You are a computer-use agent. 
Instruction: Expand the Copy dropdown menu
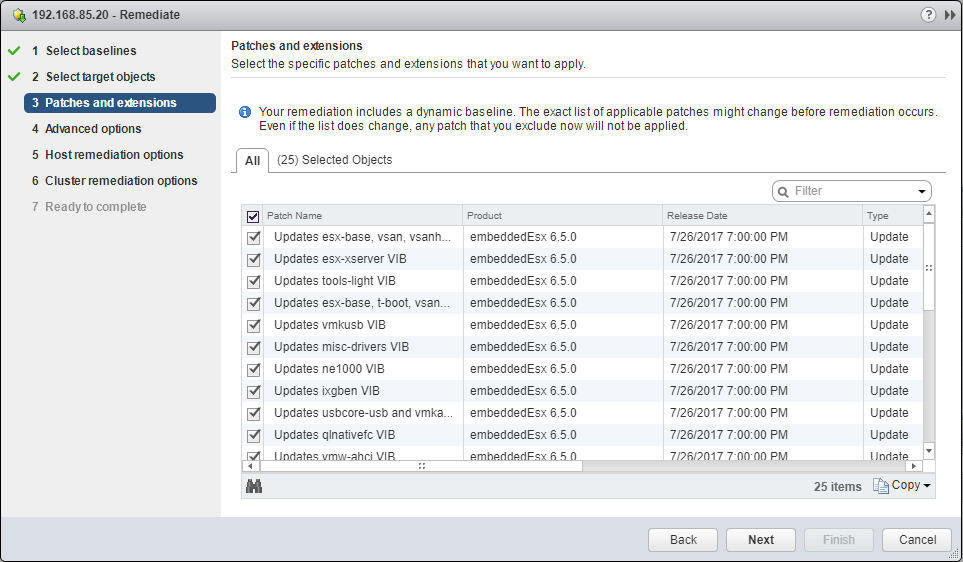coord(927,486)
